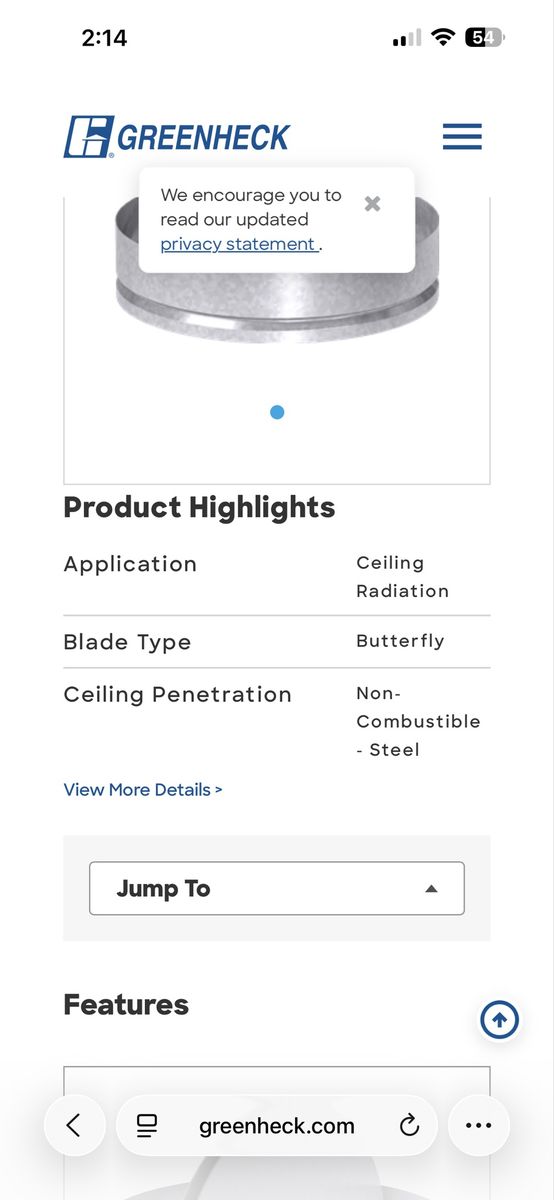This screenshot has height=1200, width=554.
Task: Open the browser three-dots more menu
Action: pos(479,1125)
